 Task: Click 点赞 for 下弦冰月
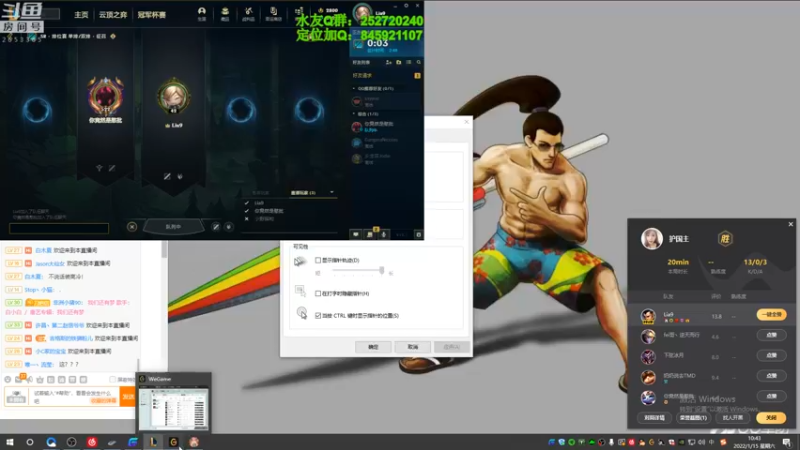click(771, 355)
